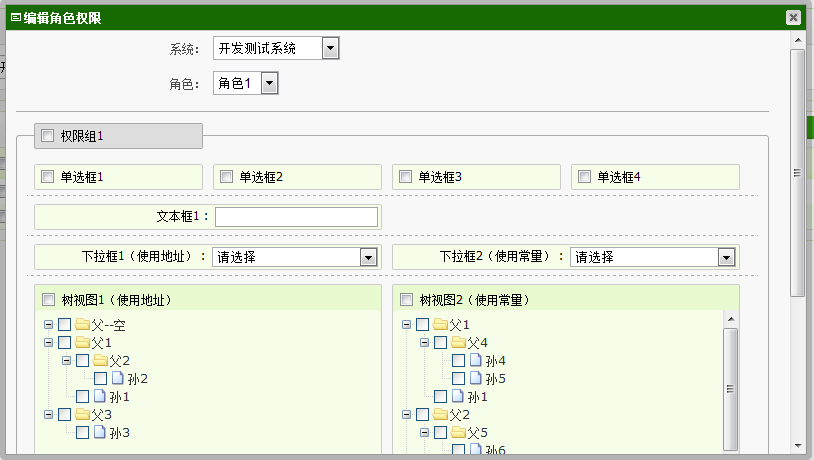Click the dialog scrollbar up arrow
814x460 pixels.
797,40
